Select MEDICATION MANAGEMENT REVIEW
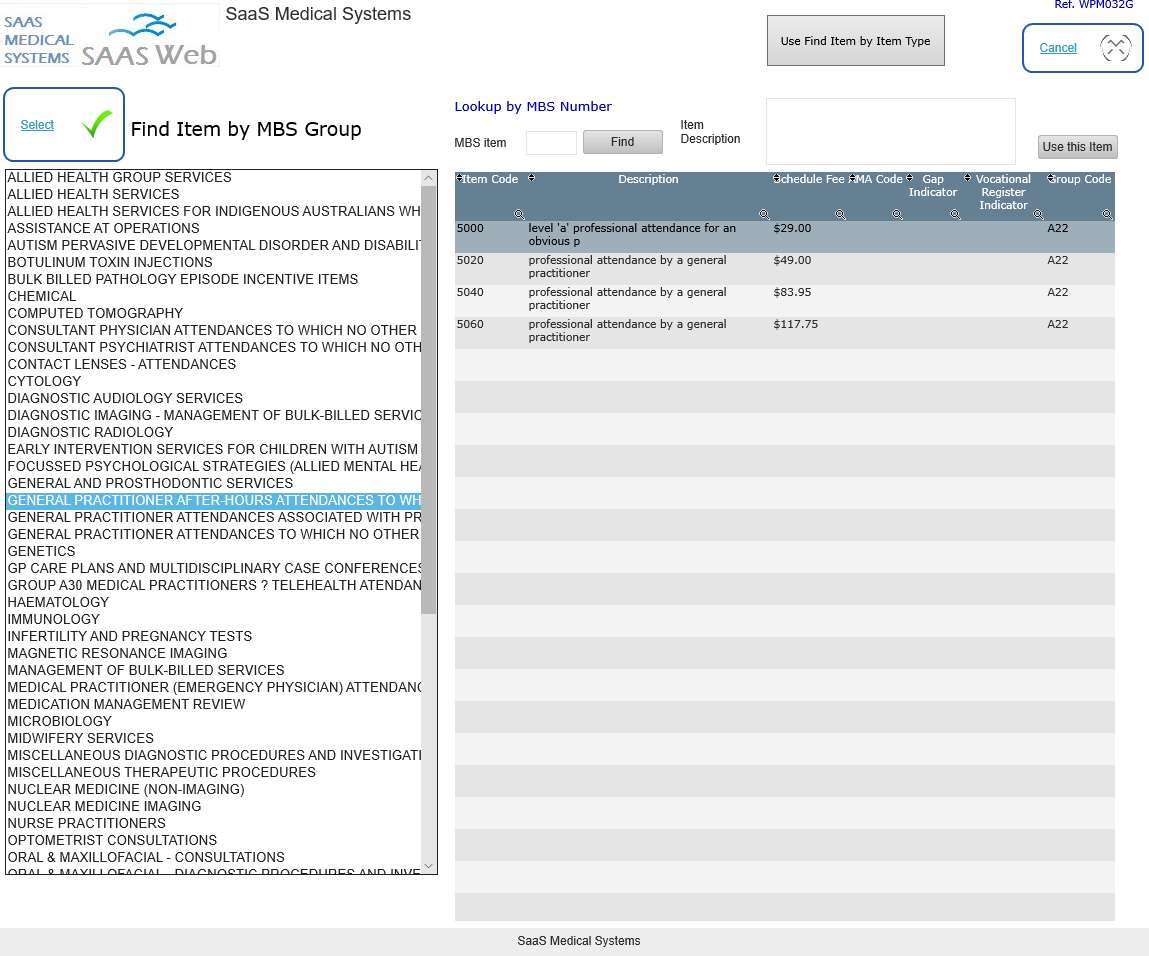 tap(213, 704)
